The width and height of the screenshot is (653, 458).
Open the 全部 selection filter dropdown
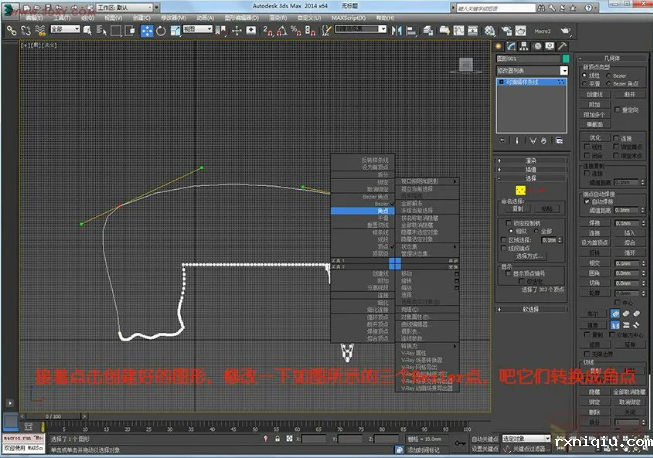65,29
